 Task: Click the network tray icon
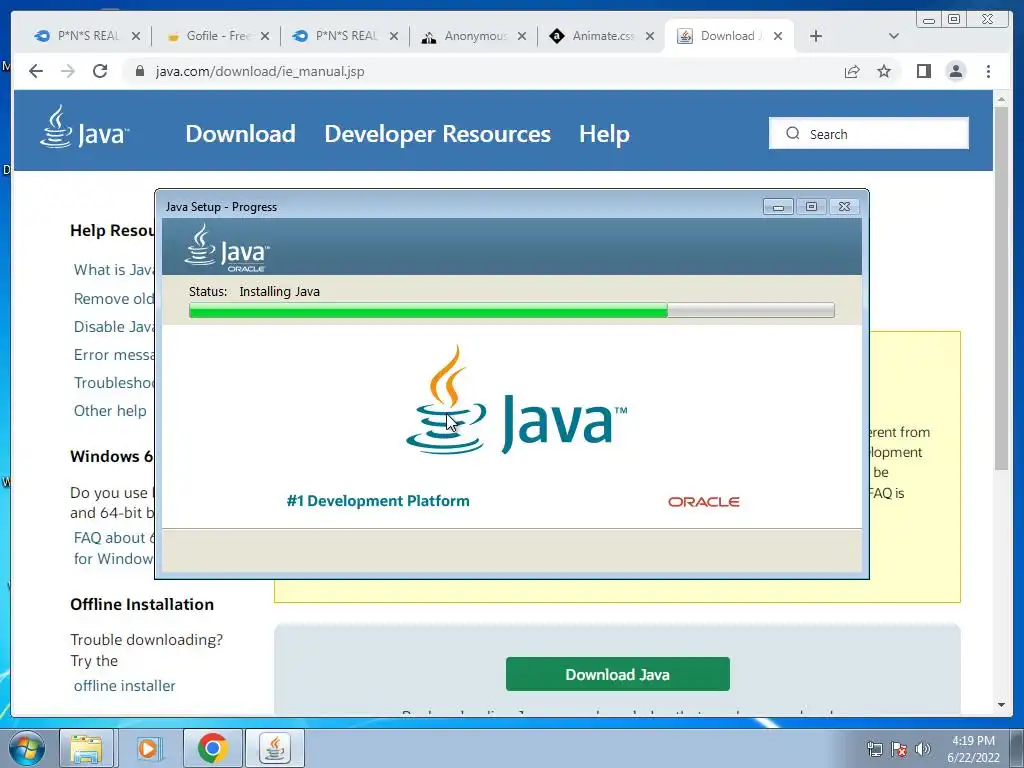coord(874,749)
